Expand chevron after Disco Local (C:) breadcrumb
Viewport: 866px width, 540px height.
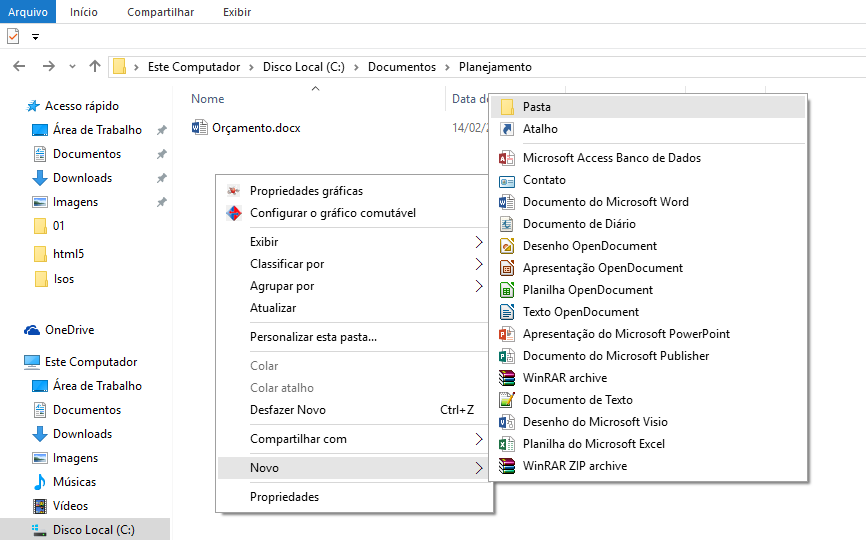click(x=356, y=67)
